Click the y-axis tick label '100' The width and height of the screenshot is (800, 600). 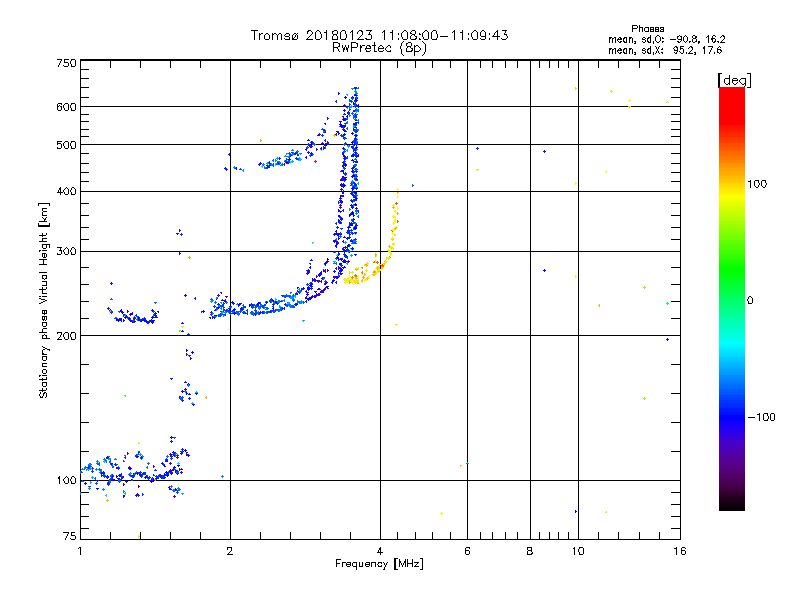tap(66, 481)
